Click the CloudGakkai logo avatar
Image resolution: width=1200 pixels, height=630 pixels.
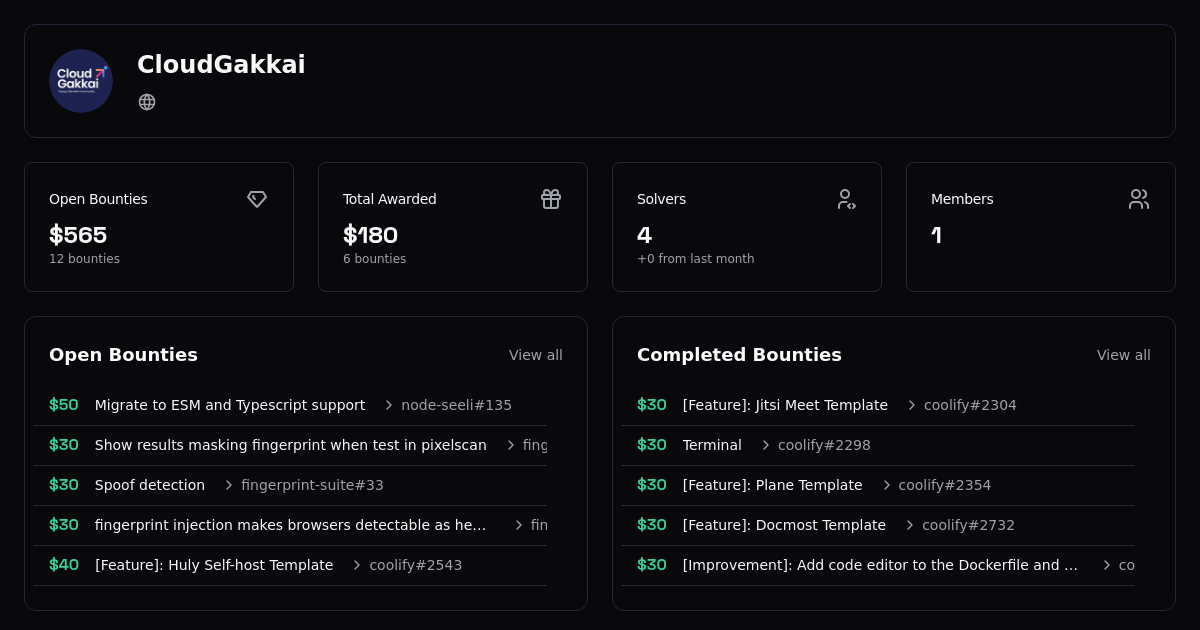81,81
